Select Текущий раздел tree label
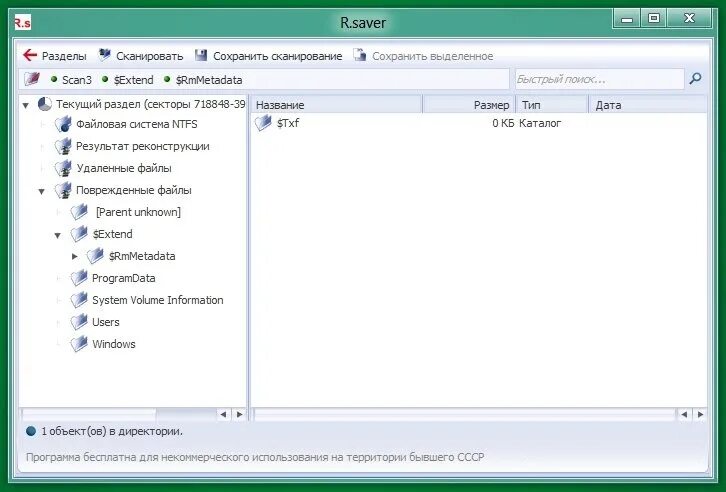The image size is (726, 492). (x=150, y=104)
